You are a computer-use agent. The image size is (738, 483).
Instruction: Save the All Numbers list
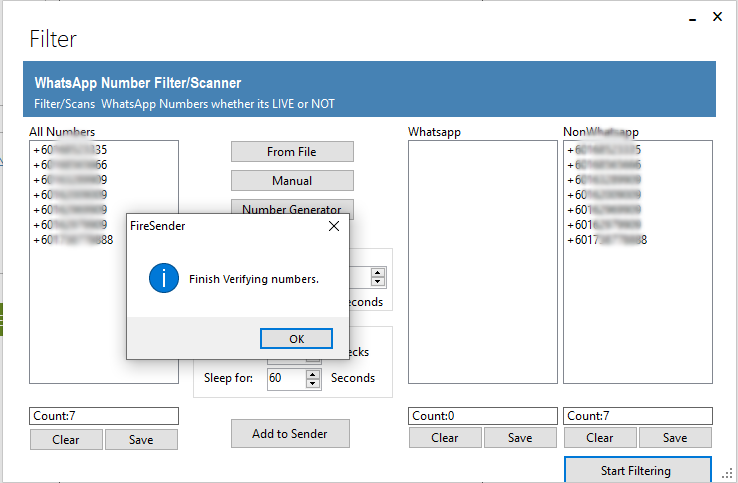[x=141, y=439]
